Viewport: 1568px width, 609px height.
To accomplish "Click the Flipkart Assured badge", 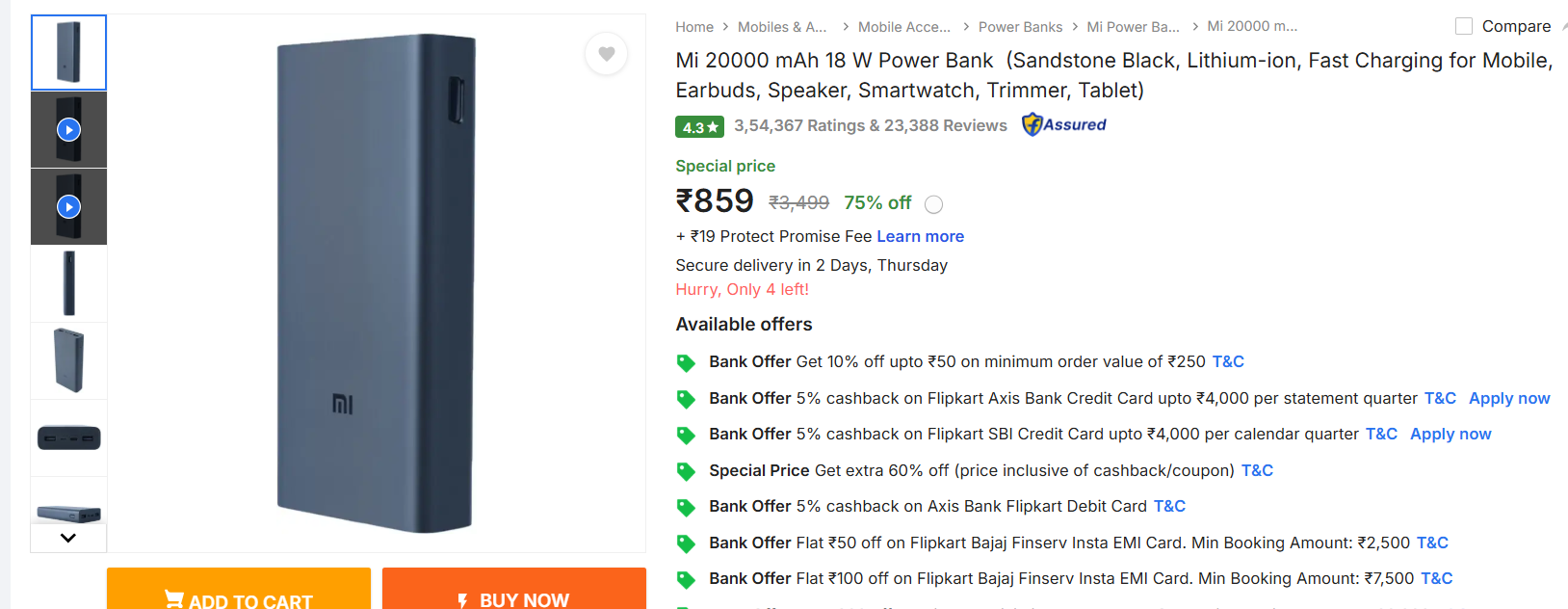I will pos(1064,124).
